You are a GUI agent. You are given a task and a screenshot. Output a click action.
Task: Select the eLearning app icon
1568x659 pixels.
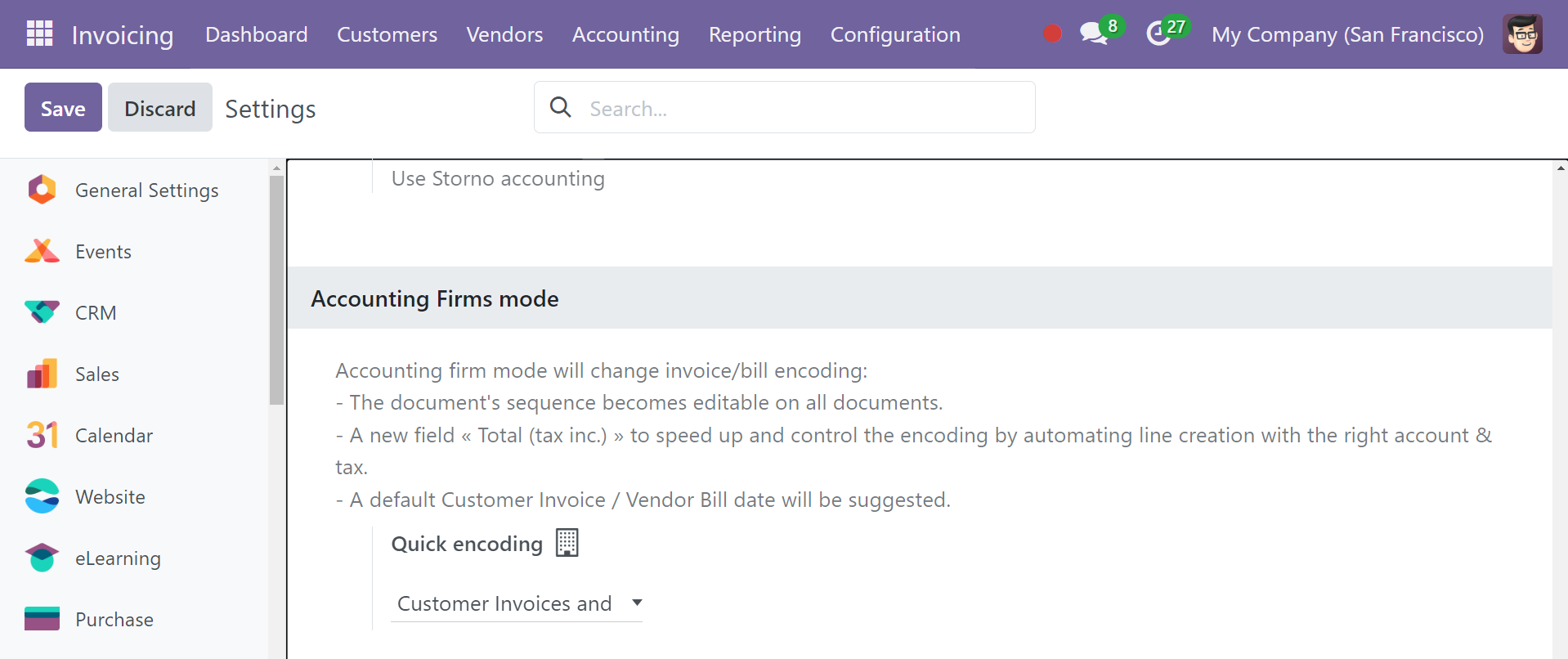(x=42, y=558)
